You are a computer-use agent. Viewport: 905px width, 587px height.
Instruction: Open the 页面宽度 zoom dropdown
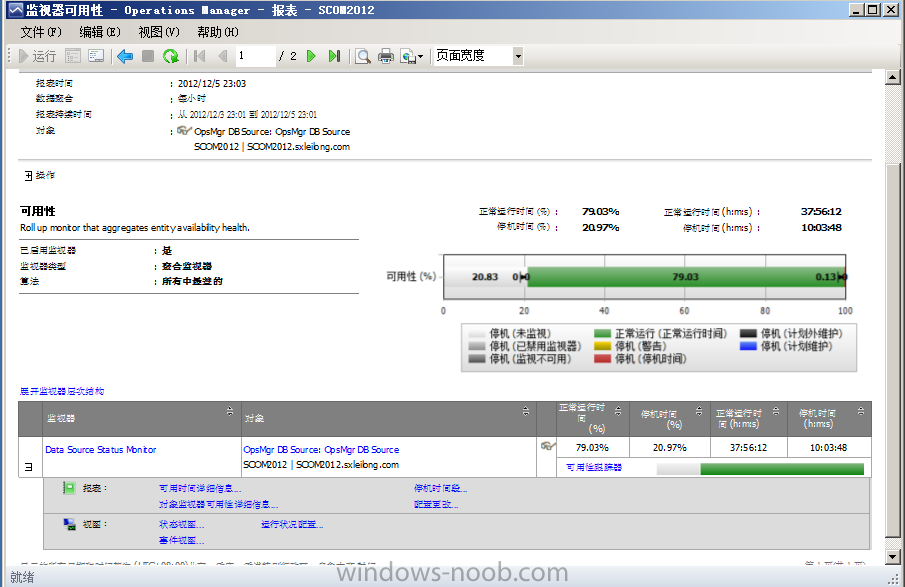[x=518, y=56]
